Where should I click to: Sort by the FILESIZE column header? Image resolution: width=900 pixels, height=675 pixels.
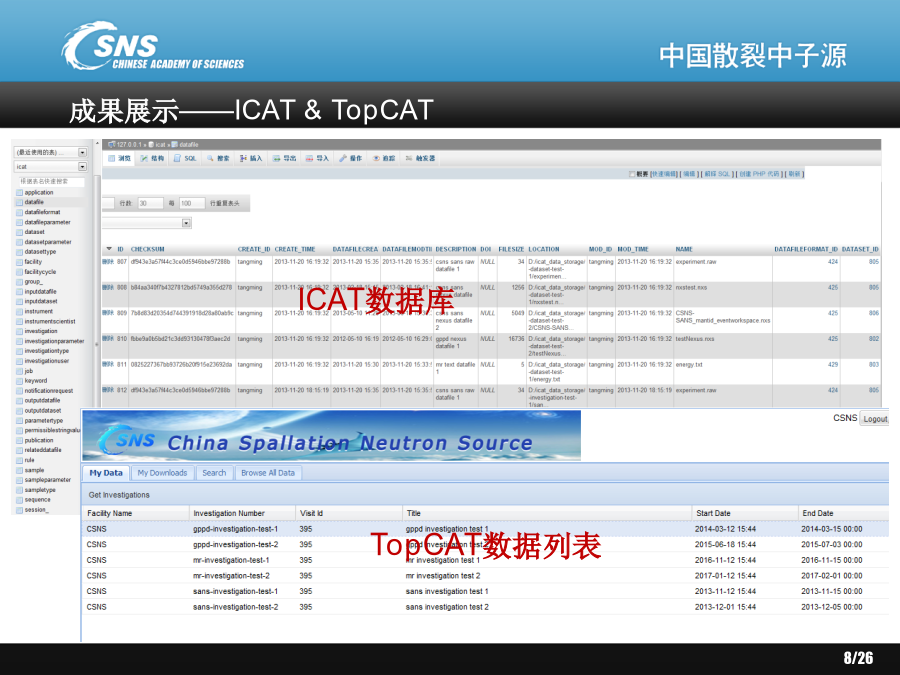(x=511, y=249)
